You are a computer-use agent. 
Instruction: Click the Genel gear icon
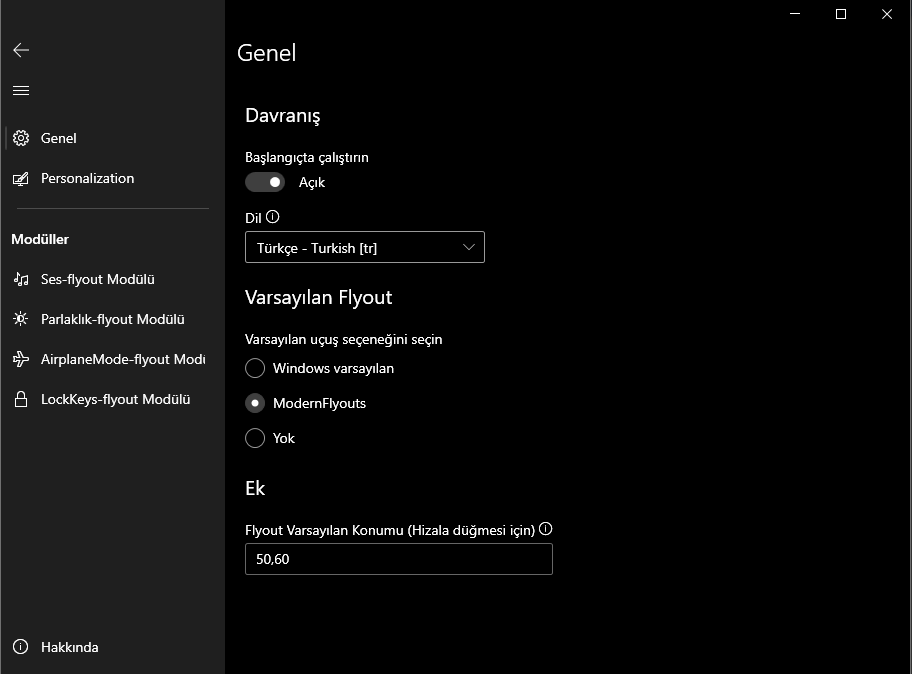coord(21,138)
